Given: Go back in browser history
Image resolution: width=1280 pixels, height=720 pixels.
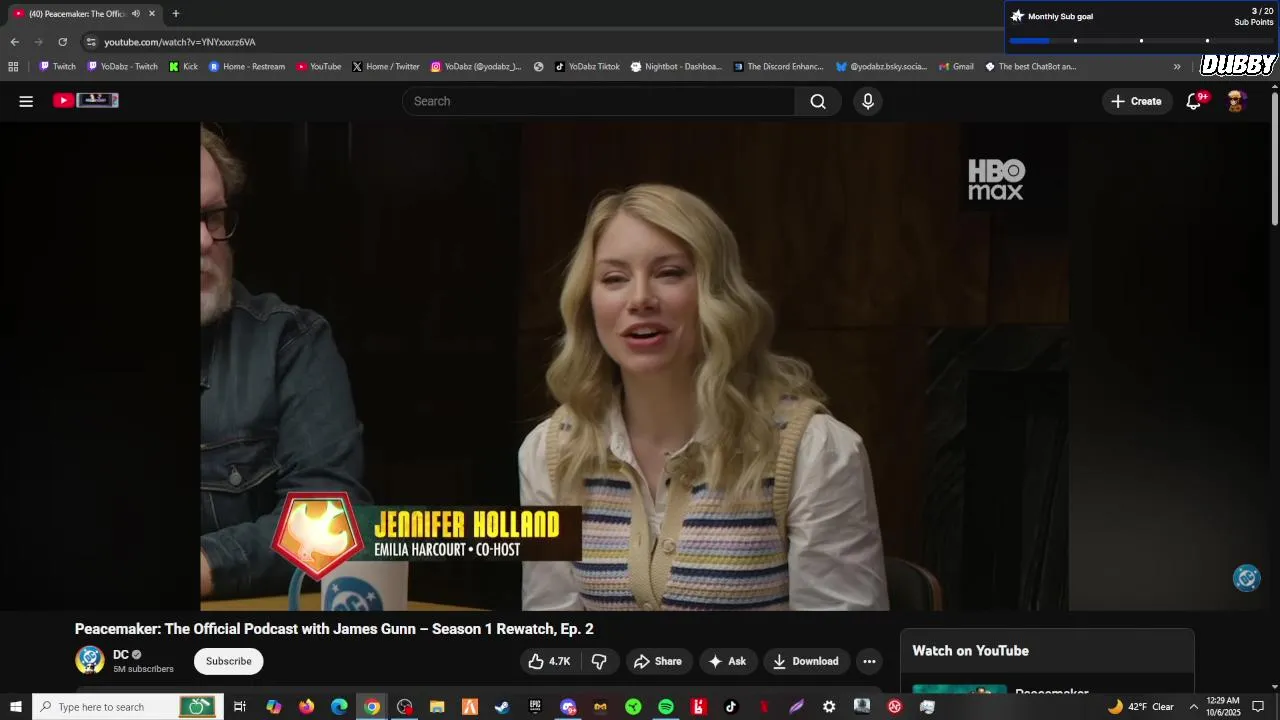Looking at the screenshot, I should point(14,42).
